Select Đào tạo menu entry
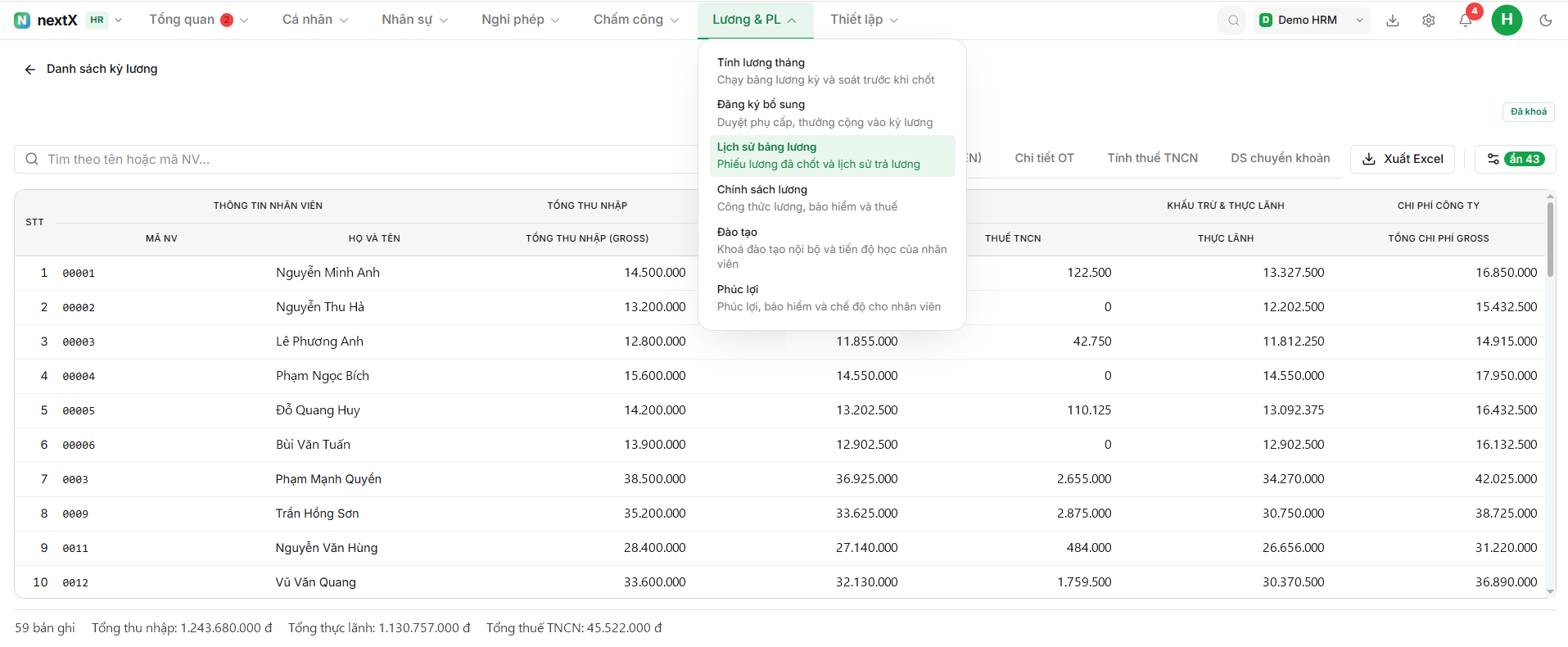The width and height of the screenshot is (1568, 647). pyautogui.click(x=832, y=248)
